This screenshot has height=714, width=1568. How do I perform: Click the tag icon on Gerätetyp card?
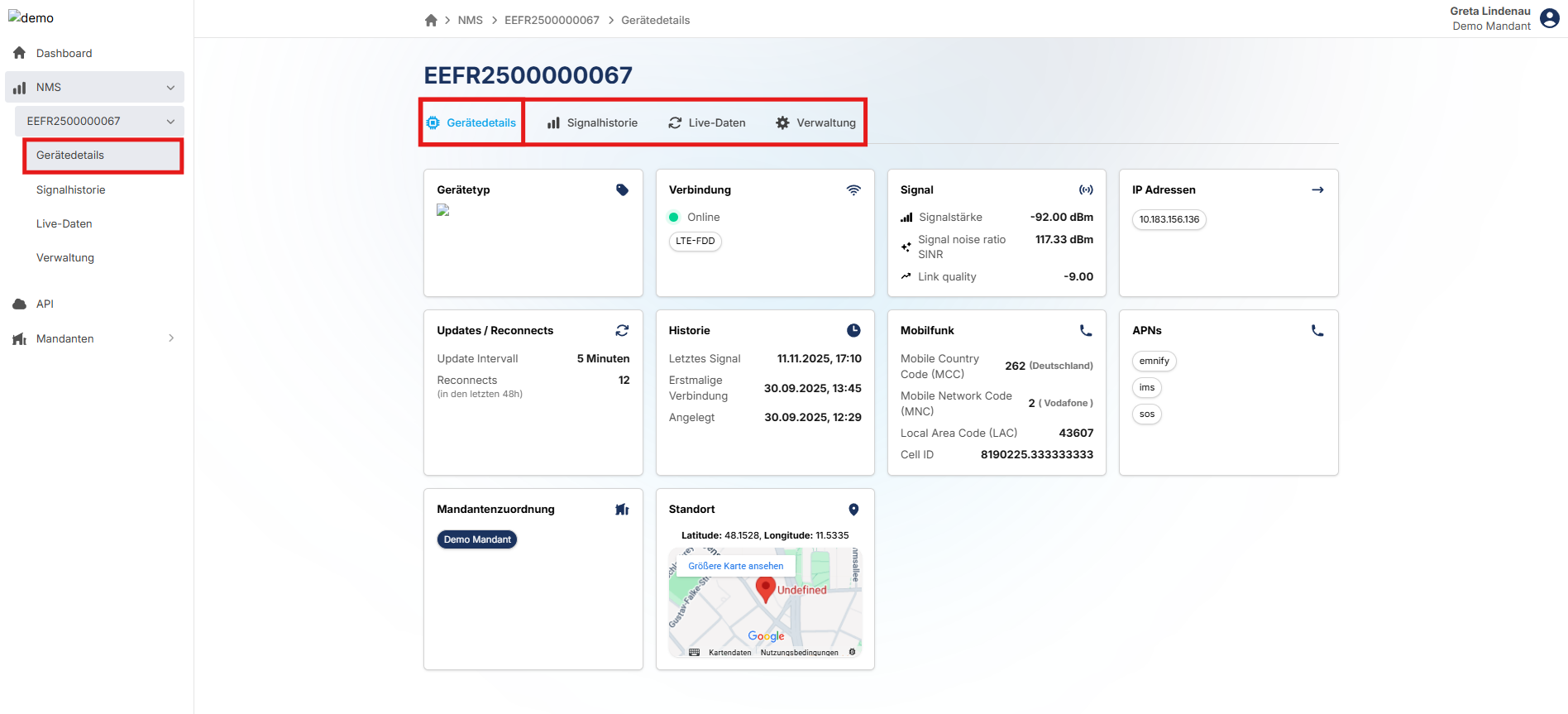(622, 190)
